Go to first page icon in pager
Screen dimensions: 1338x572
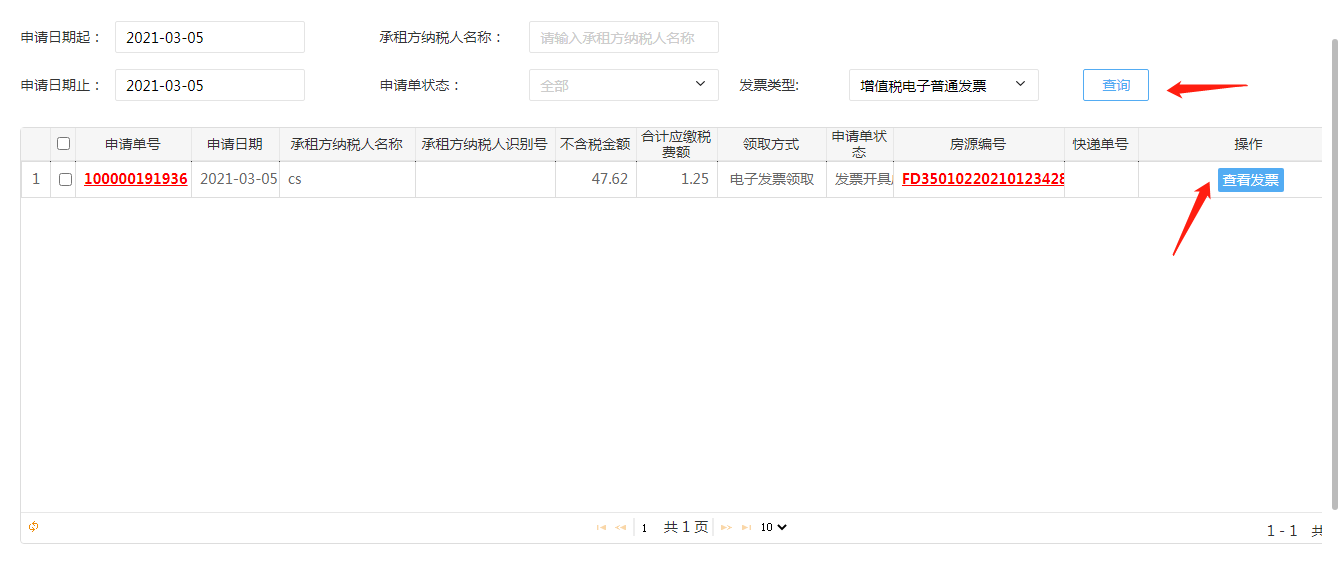pyautogui.click(x=601, y=527)
